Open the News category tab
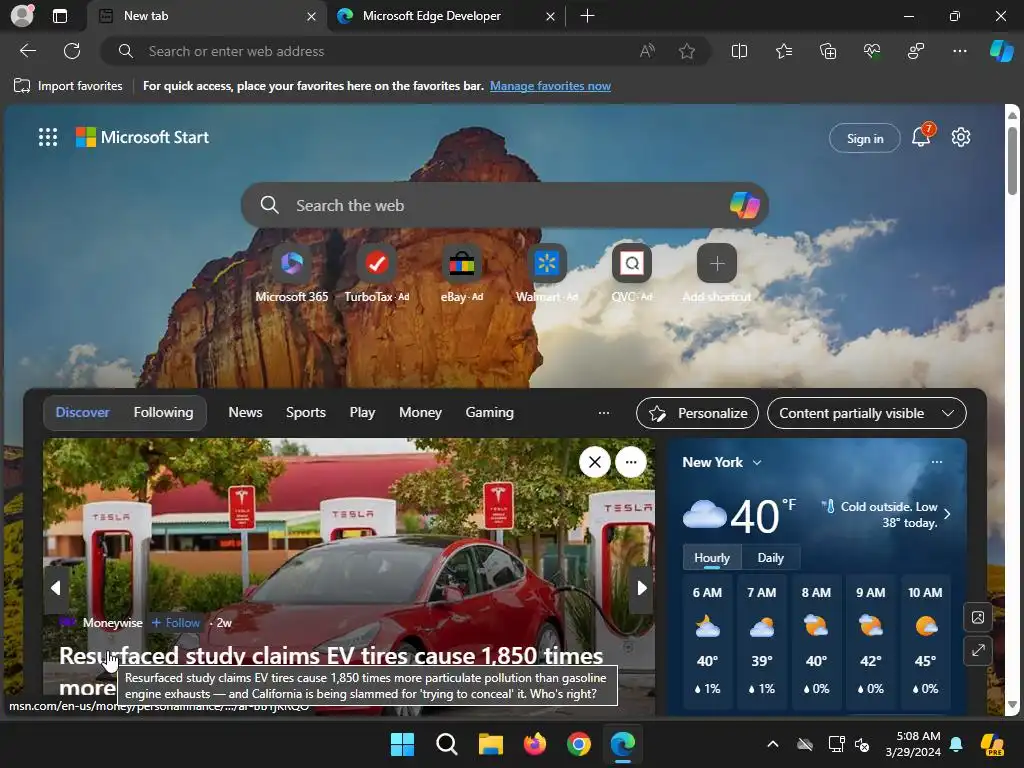The width and height of the screenshot is (1024, 768). pyautogui.click(x=245, y=413)
